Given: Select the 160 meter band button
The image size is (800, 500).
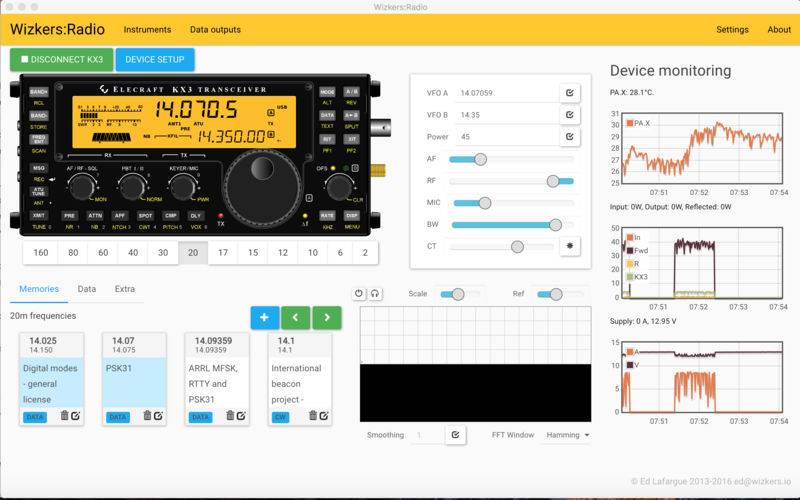Looking at the screenshot, I should pyautogui.click(x=41, y=253).
